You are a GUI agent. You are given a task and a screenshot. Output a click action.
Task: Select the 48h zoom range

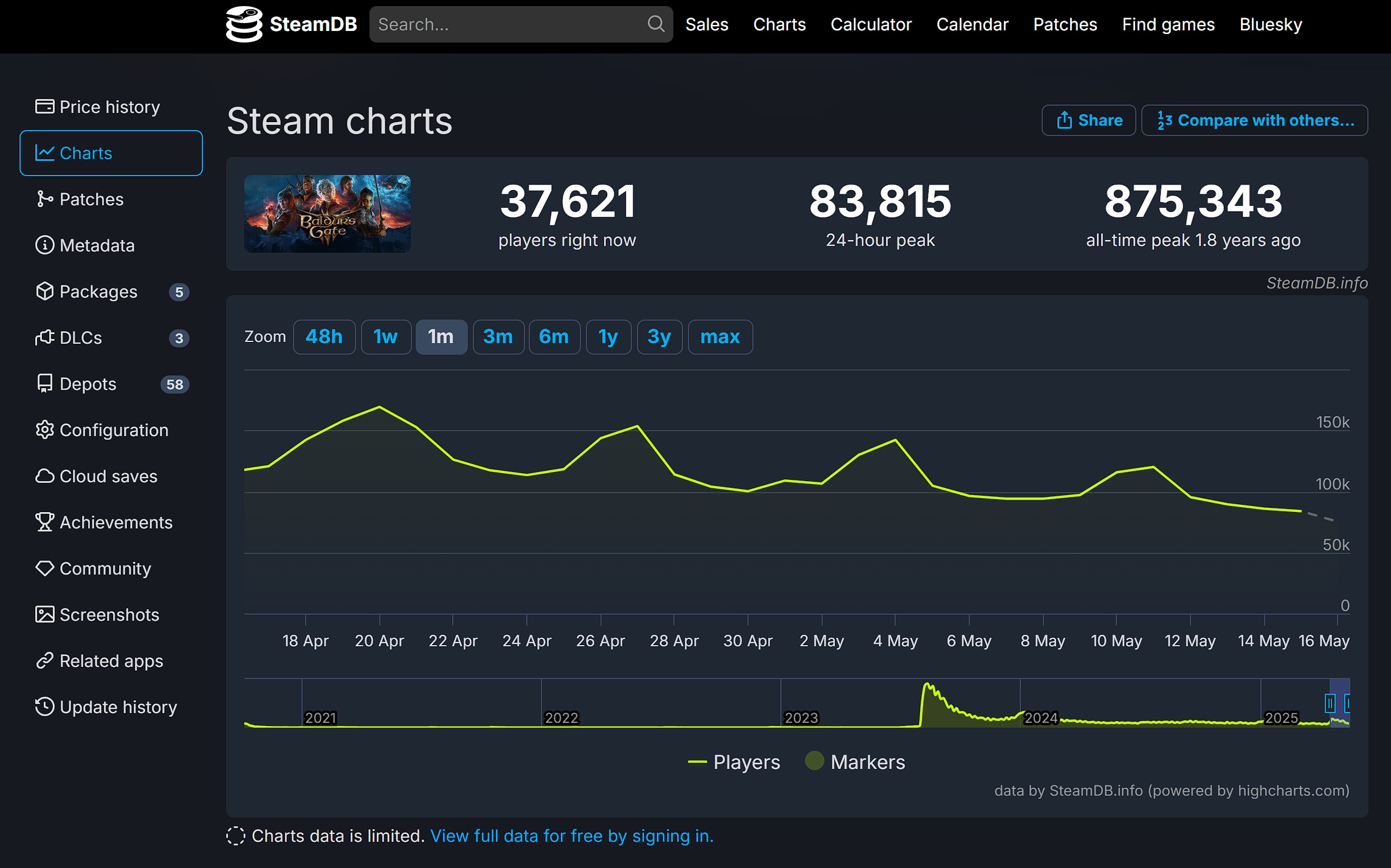pyautogui.click(x=324, y=337)
